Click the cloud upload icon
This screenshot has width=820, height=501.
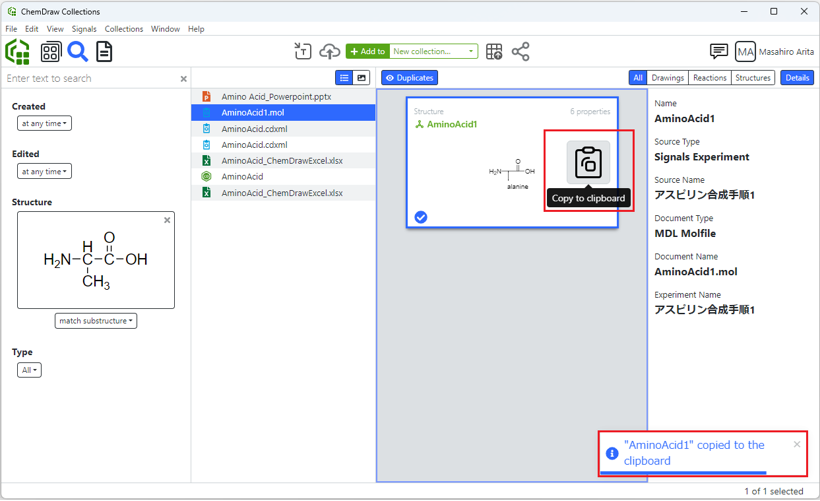(x=329, y=51)
